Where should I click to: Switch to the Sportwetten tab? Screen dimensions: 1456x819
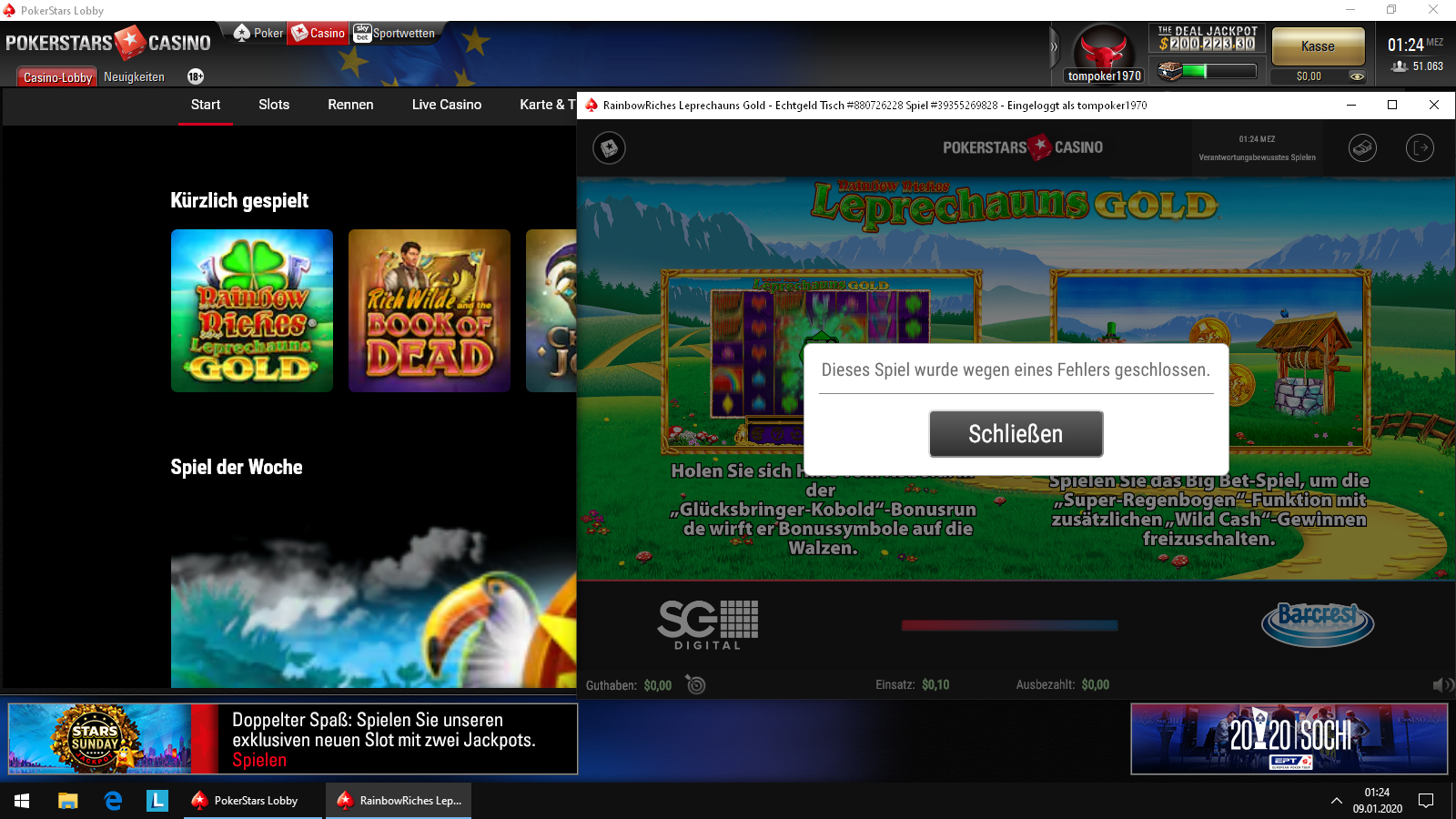[394, 34]
